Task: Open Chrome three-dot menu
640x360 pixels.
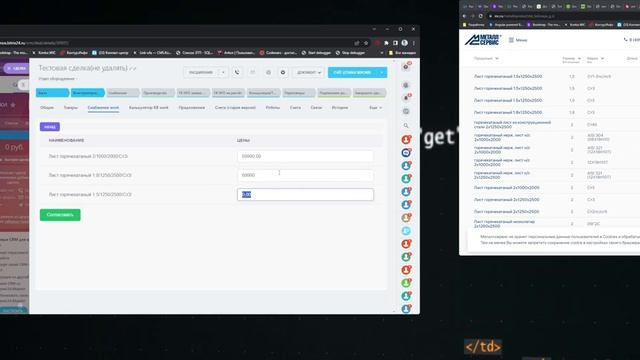Action: tap(413, 43)
